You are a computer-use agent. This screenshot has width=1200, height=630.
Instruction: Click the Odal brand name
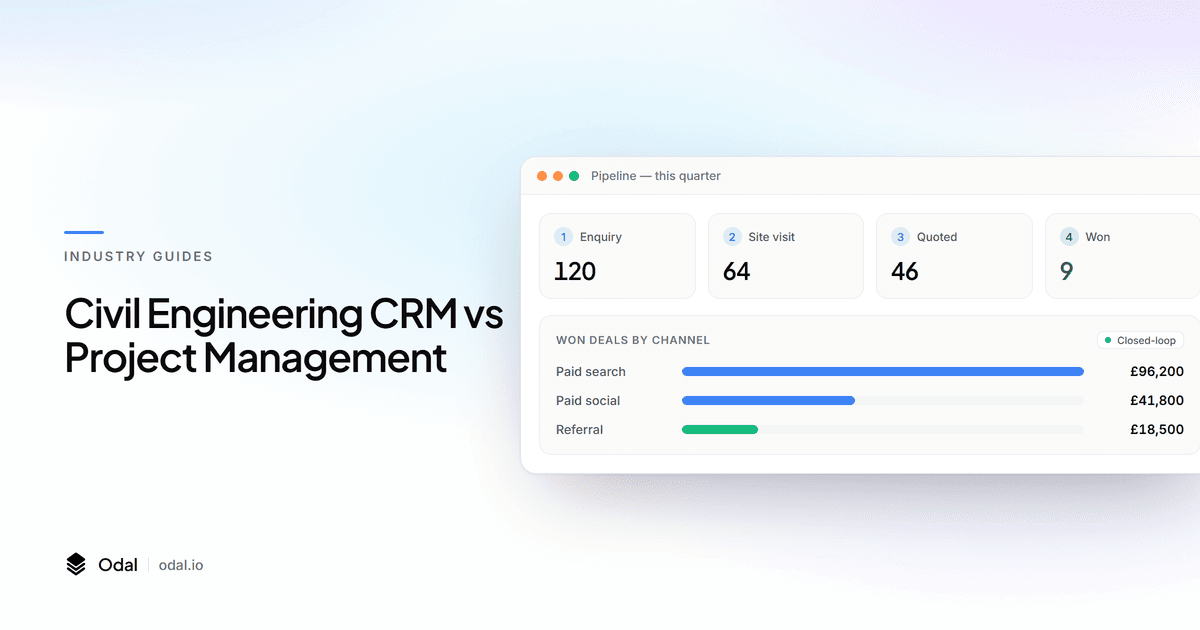pos(118,565)
